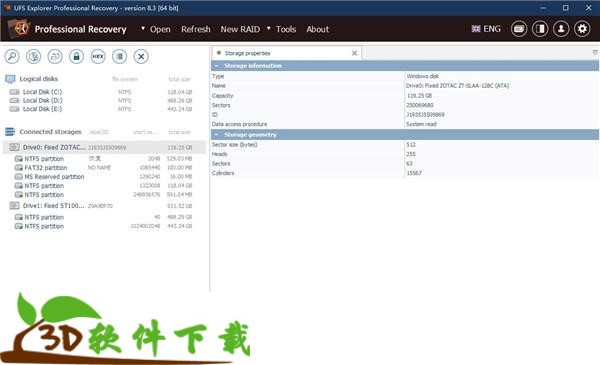Click New RAID in the top menu
Viewport: 600px width, 365px height.
[240, 29]
